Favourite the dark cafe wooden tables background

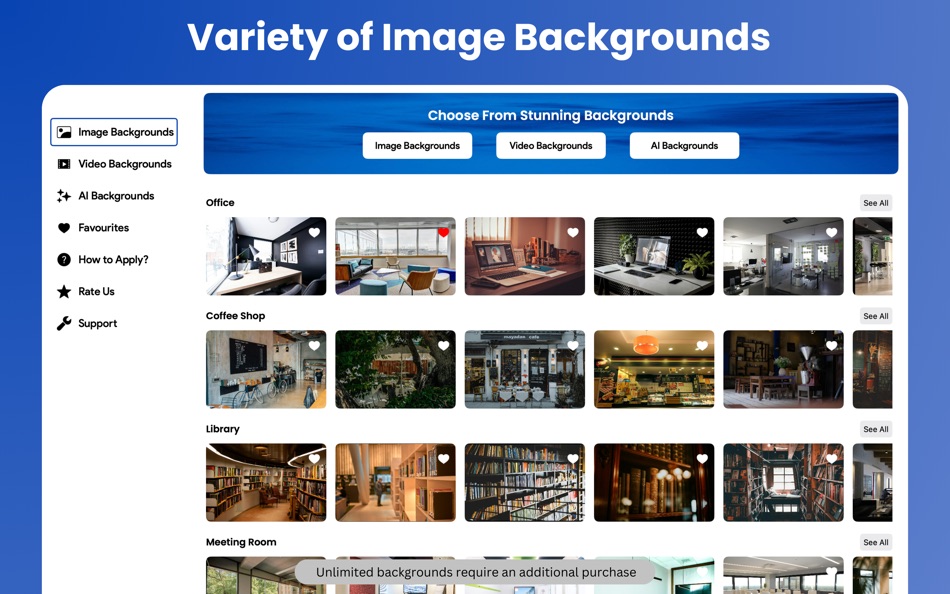coord(831,345)
